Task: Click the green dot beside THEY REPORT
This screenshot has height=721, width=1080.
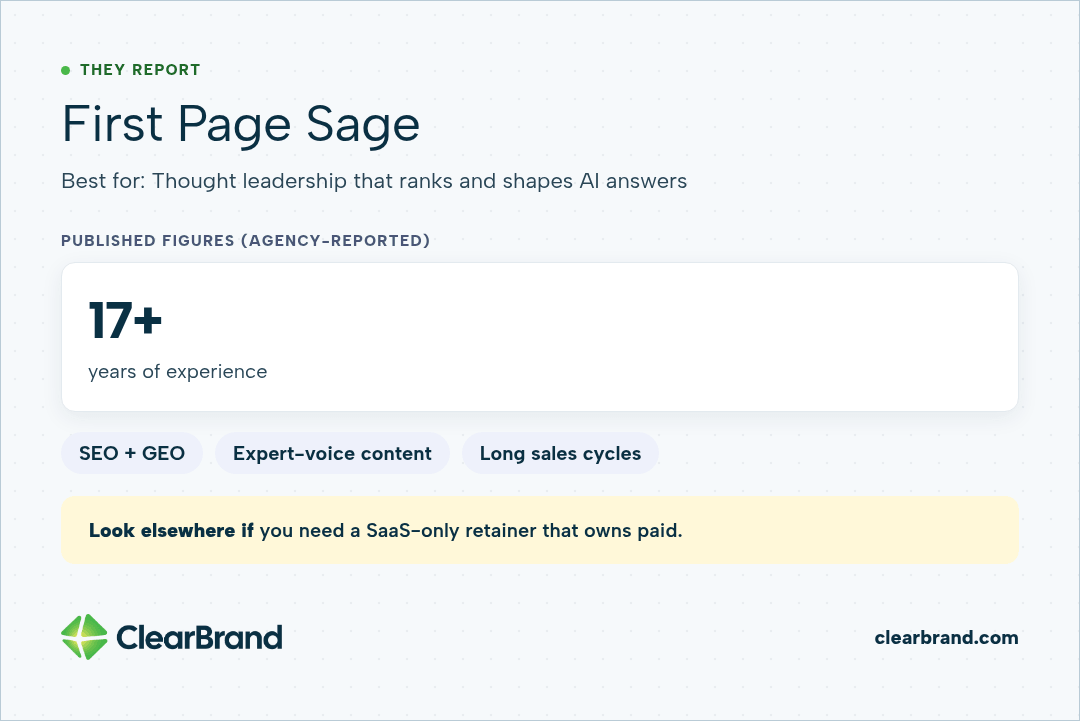Action: coord(65,70)
